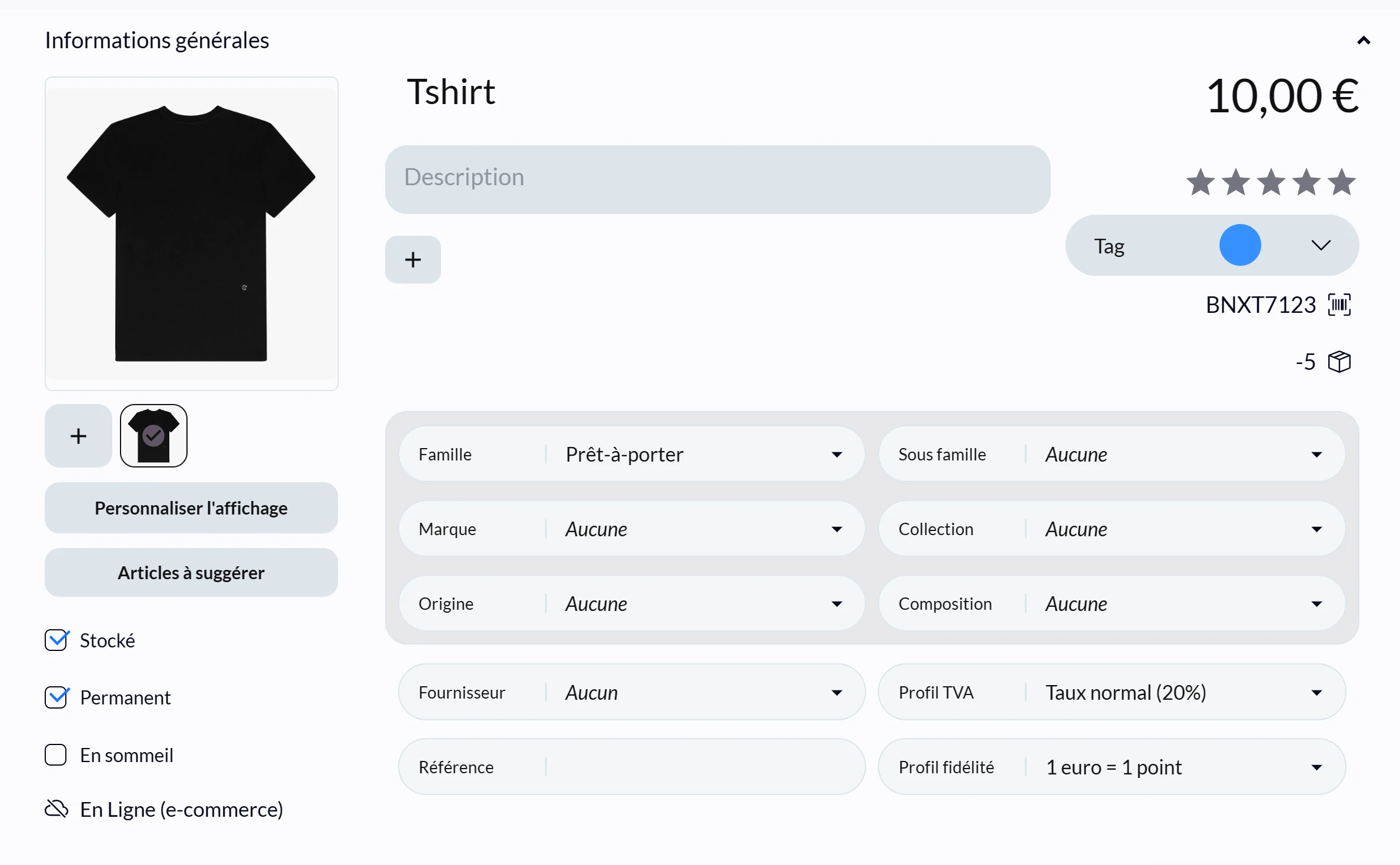This screenshot has height=865, width=1400.
Task: Open the Collection dropdown
Action: pos(1111,529)
